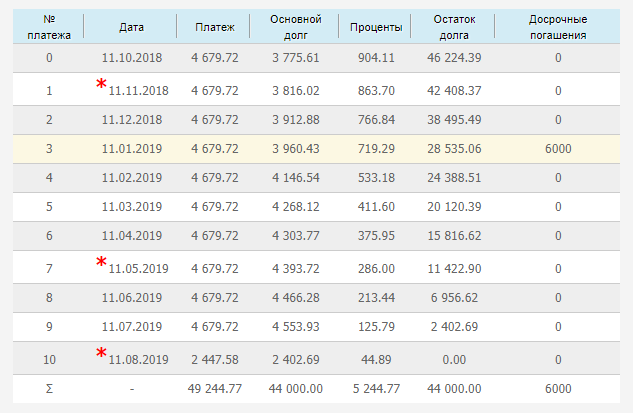Click the red asterisk beside 11.11.2018
633x413 pixels.
[x=101, y=84]
